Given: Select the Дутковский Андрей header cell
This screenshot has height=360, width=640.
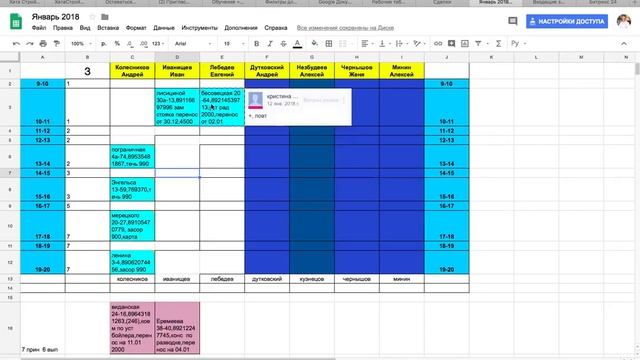Looking at the screenshot, I should tap(267, 71).
